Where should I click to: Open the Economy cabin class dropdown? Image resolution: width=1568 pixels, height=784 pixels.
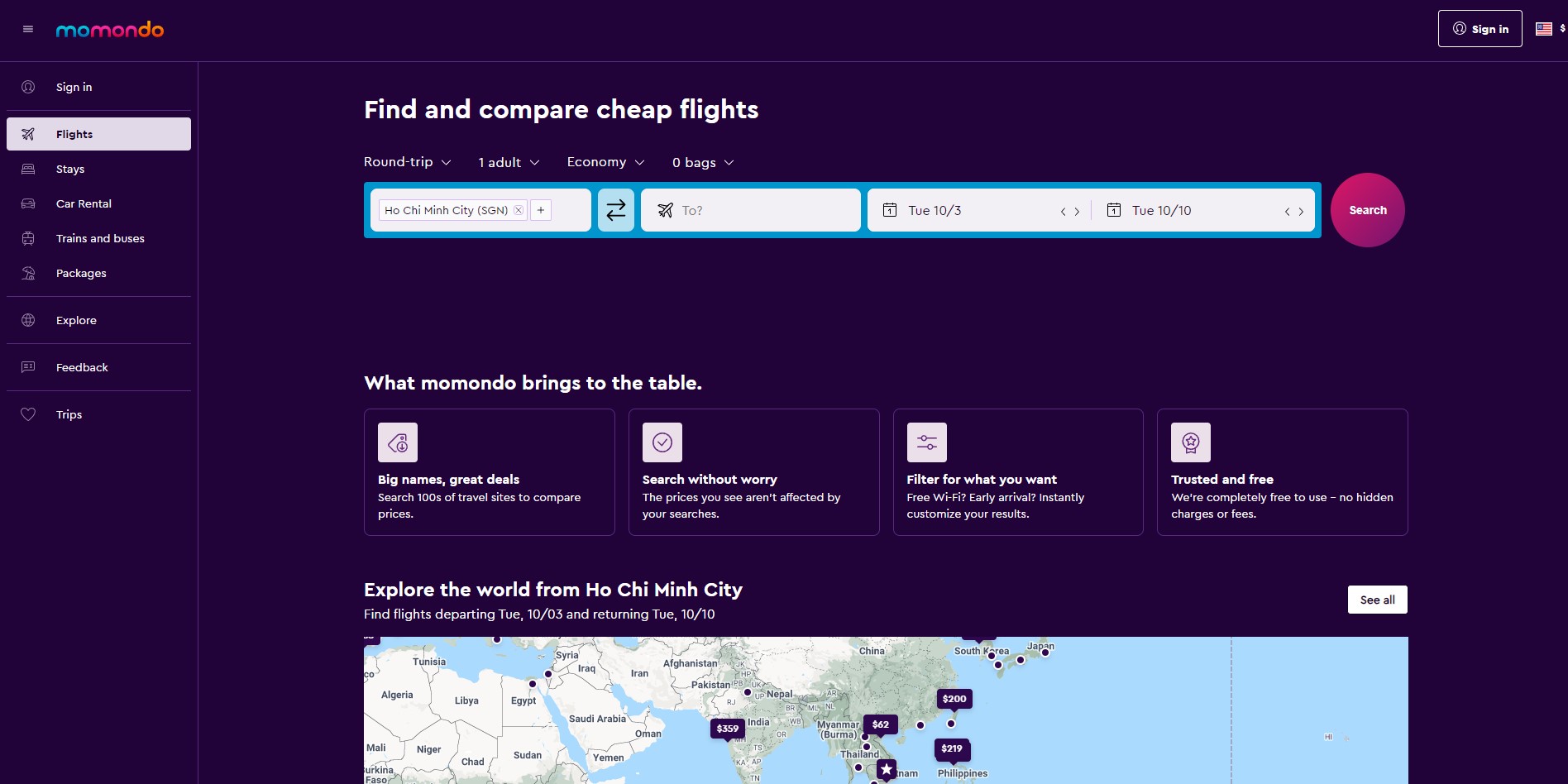point(605,162)
